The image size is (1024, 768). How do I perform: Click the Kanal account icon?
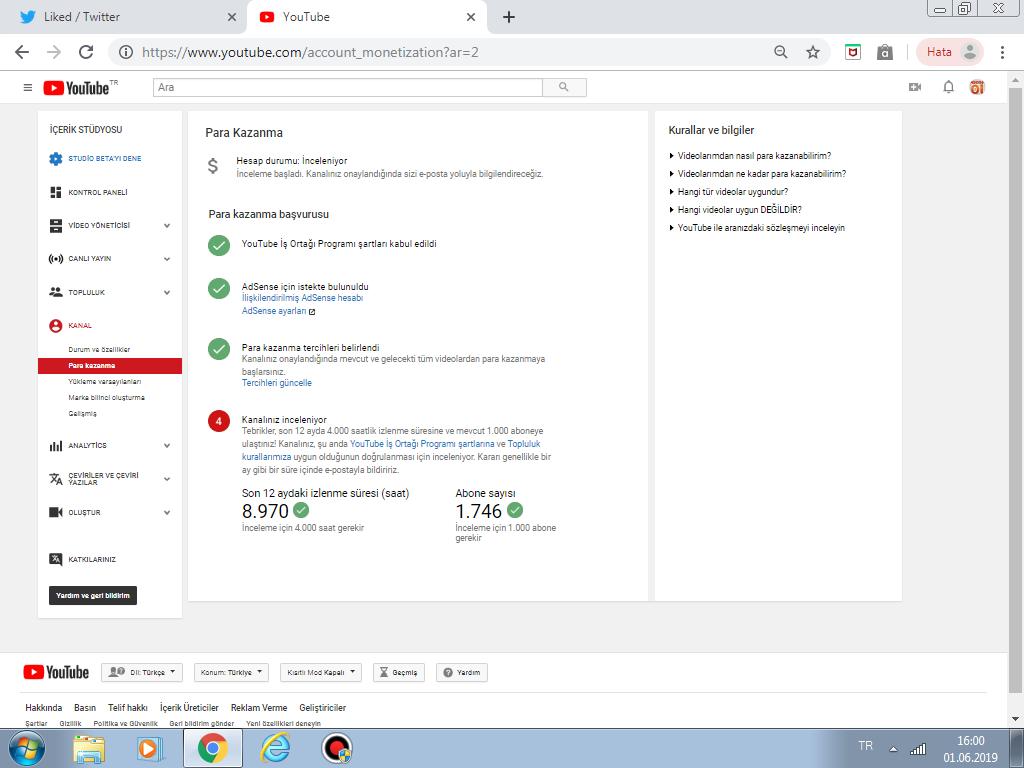click(x=56, y=325)
